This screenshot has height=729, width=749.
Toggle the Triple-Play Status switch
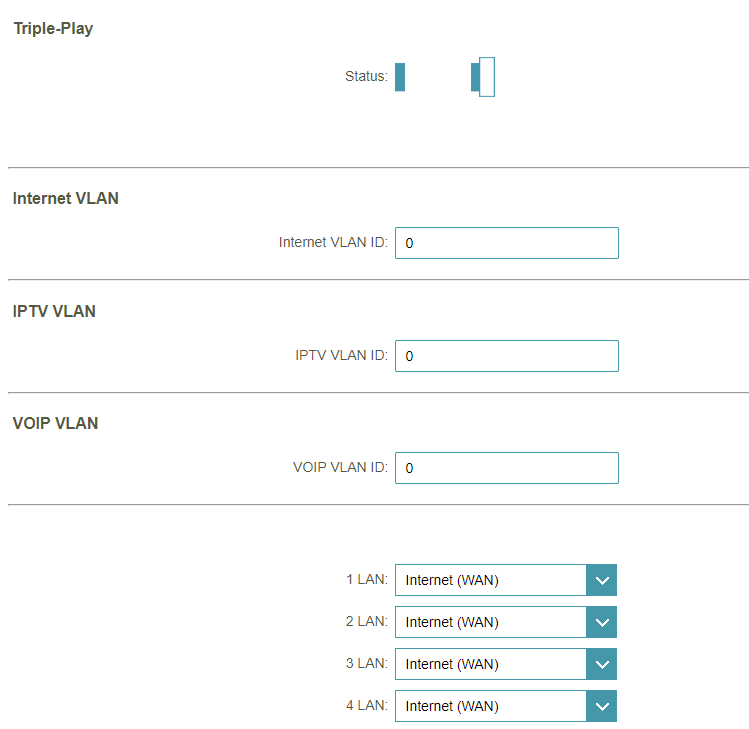[445, 77]
